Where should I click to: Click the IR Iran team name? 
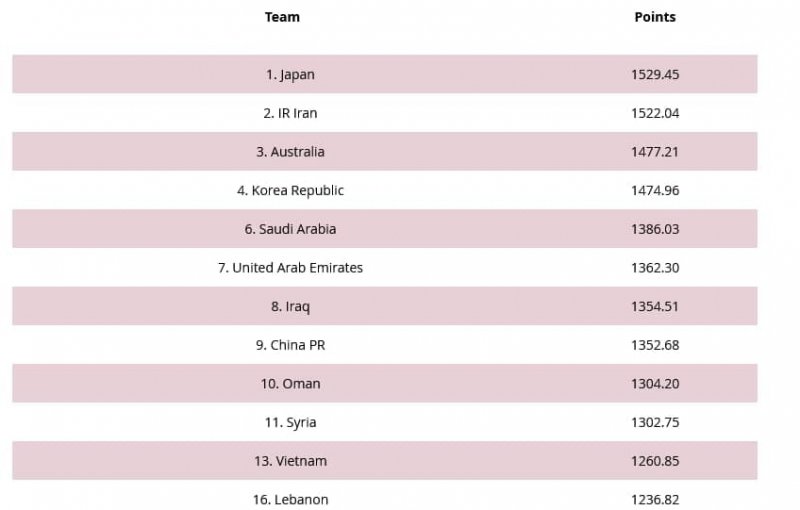click(x=290, y=113)
